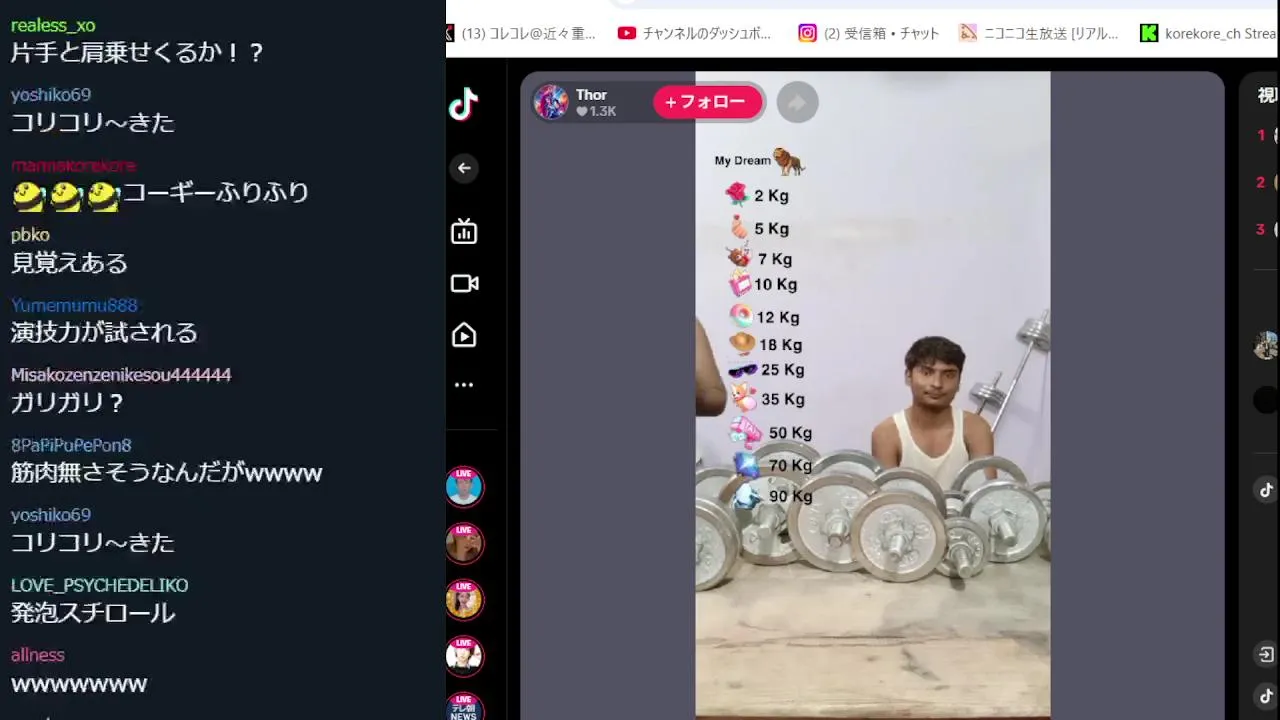Switch to the korekore_ch Stream tab
Viewport: 1280px width, 720px height.
coord(1209,33)
